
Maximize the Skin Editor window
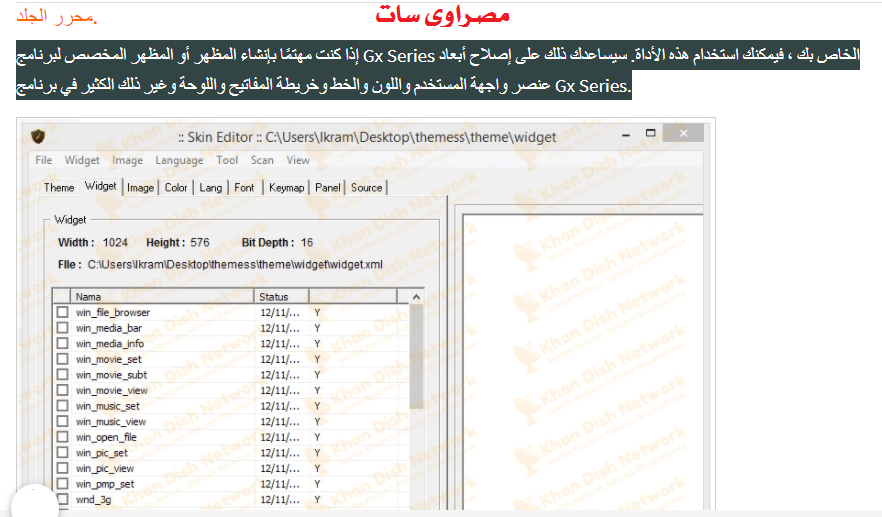click(x=651, y=133)
